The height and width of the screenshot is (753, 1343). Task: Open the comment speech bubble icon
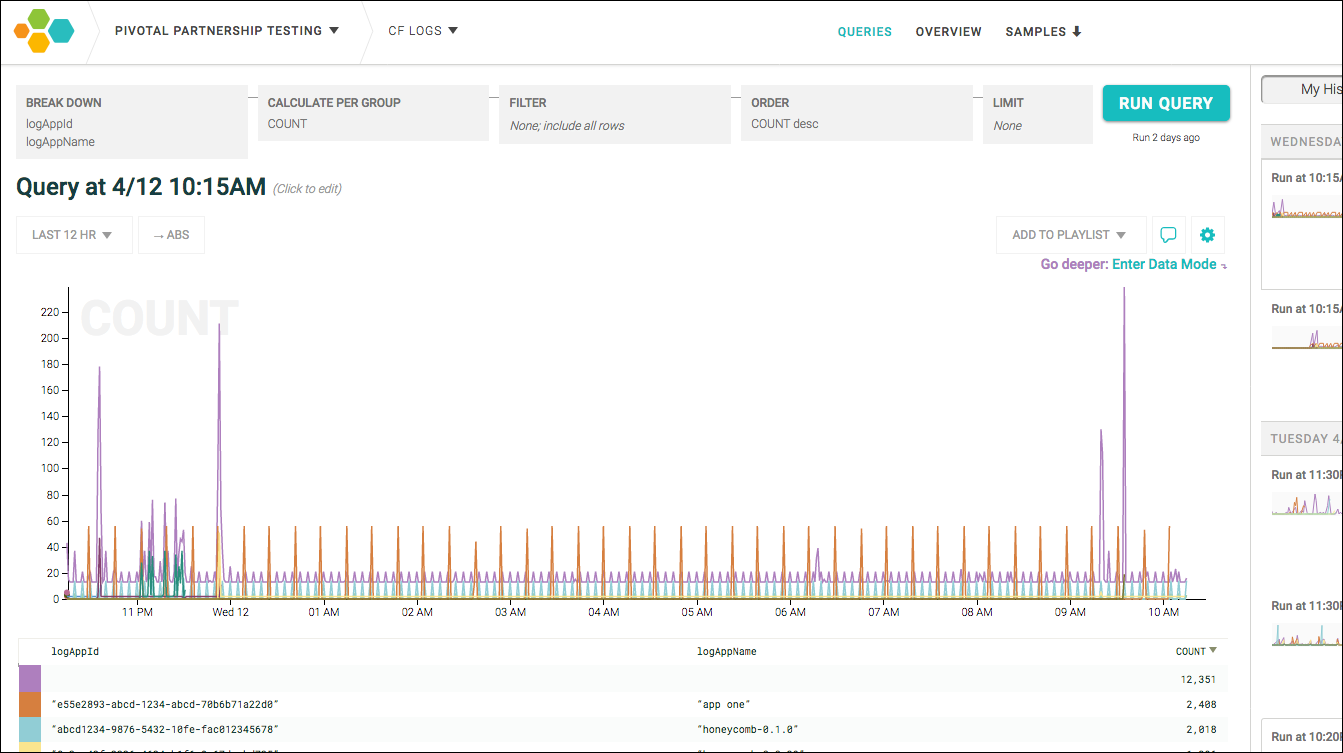point(1168,235)
